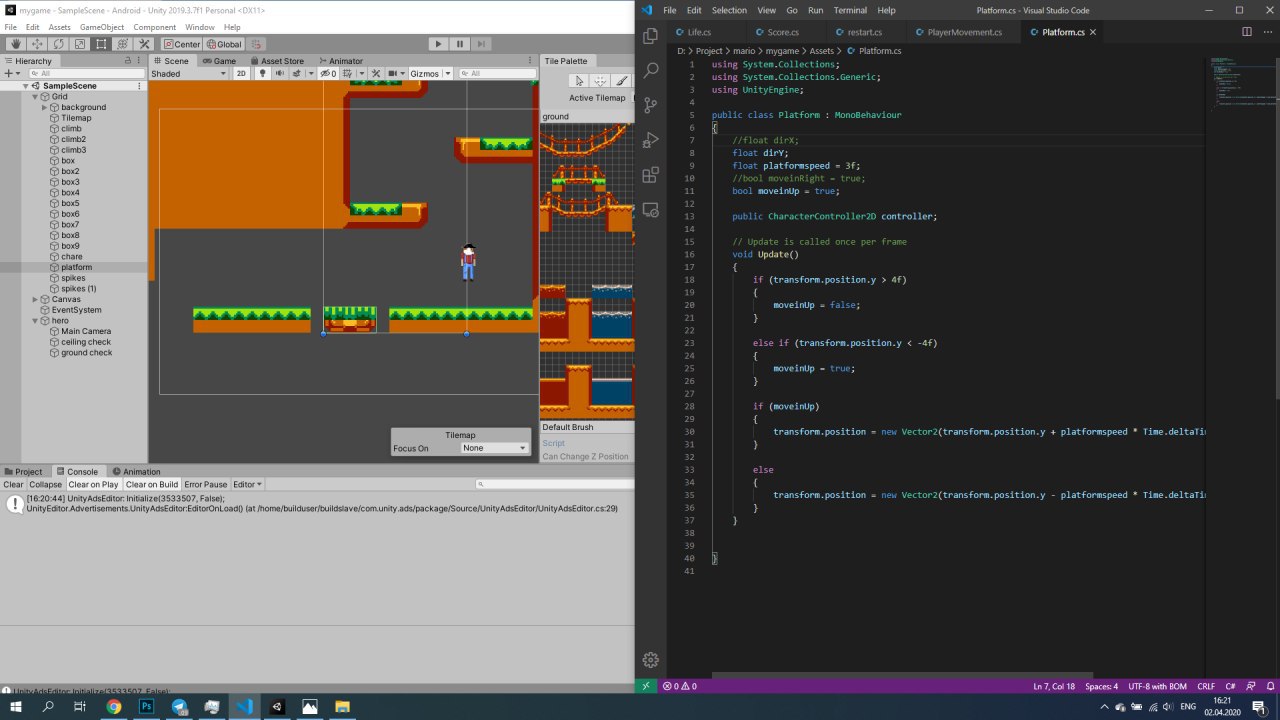Click the Clear button in Console

pyautogui.click(x=13, y=484)
